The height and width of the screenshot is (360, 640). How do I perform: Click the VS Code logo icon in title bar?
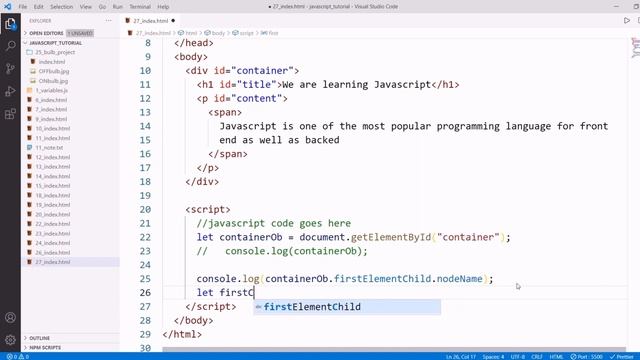click(x=7, y=7)
